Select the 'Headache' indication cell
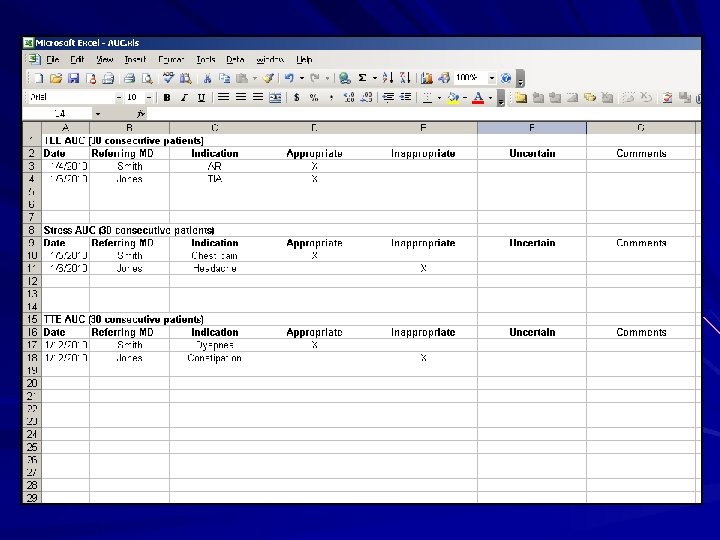The image size is (720, 540). tap(214, 269)
